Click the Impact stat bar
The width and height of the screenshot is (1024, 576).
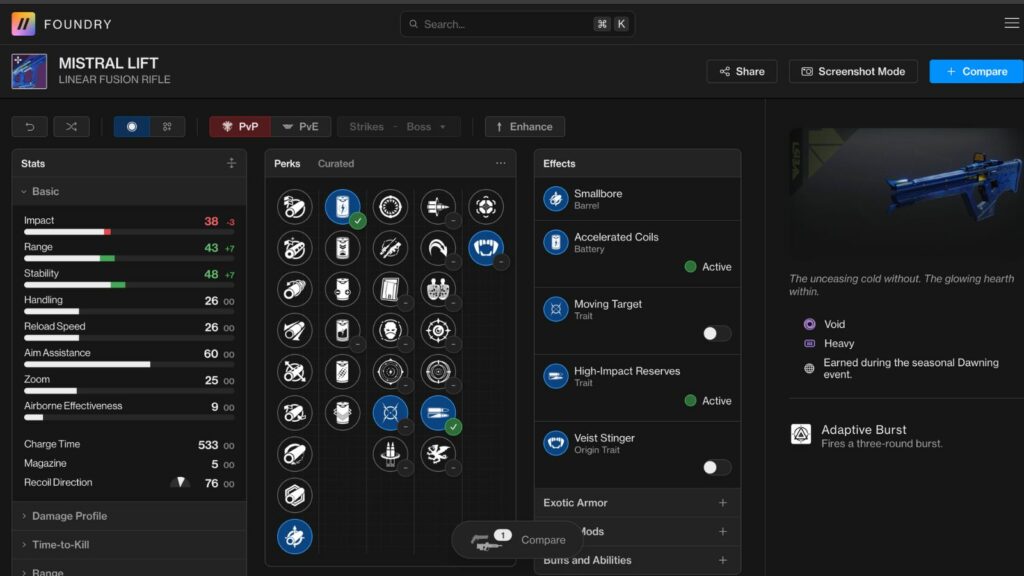point(129,232)
